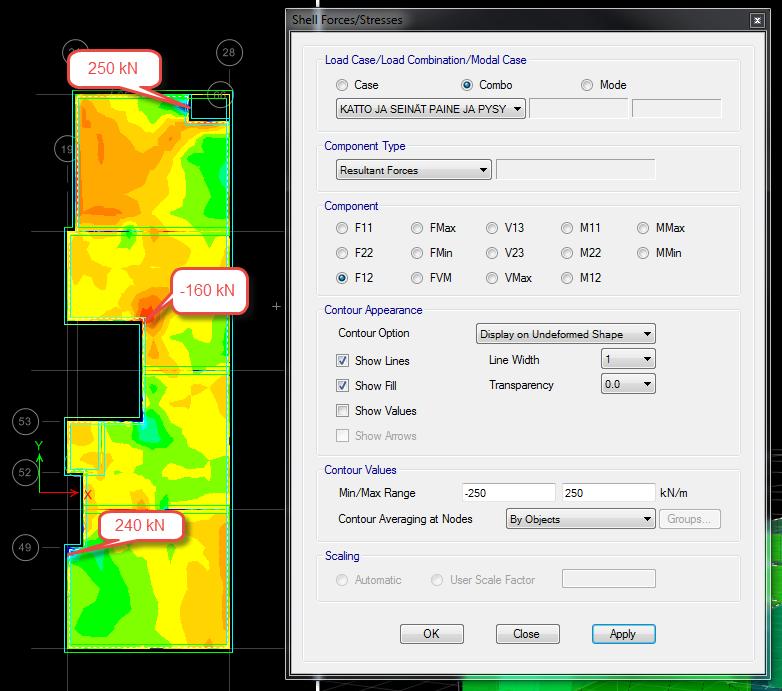Image resolution: width=782 pixels, height=691 pixels.
Task: Choose the FVM component
Action: point(417,278)
